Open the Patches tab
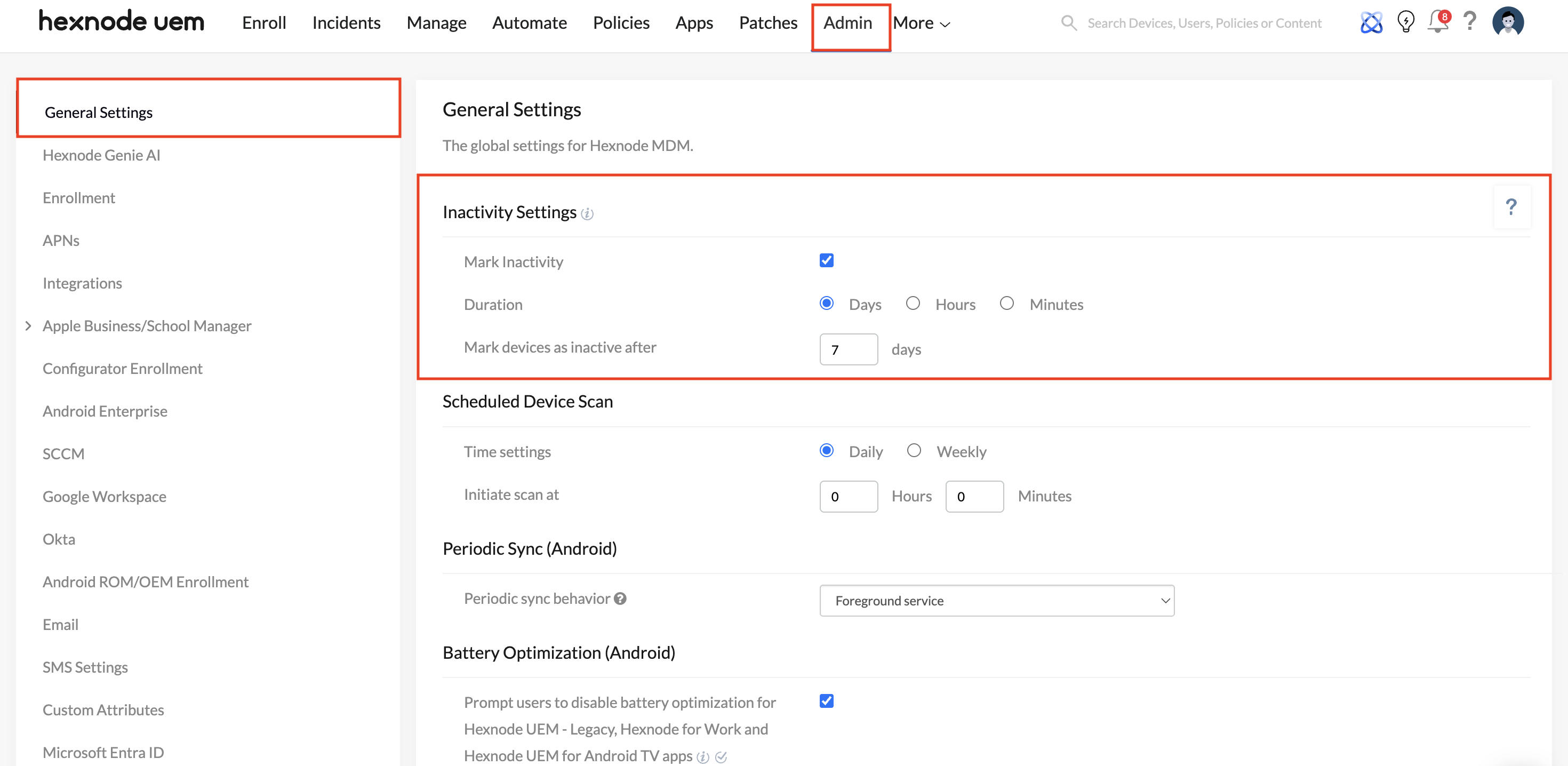The width and height of the screenshot is (1568, 766). coord(767,23)
